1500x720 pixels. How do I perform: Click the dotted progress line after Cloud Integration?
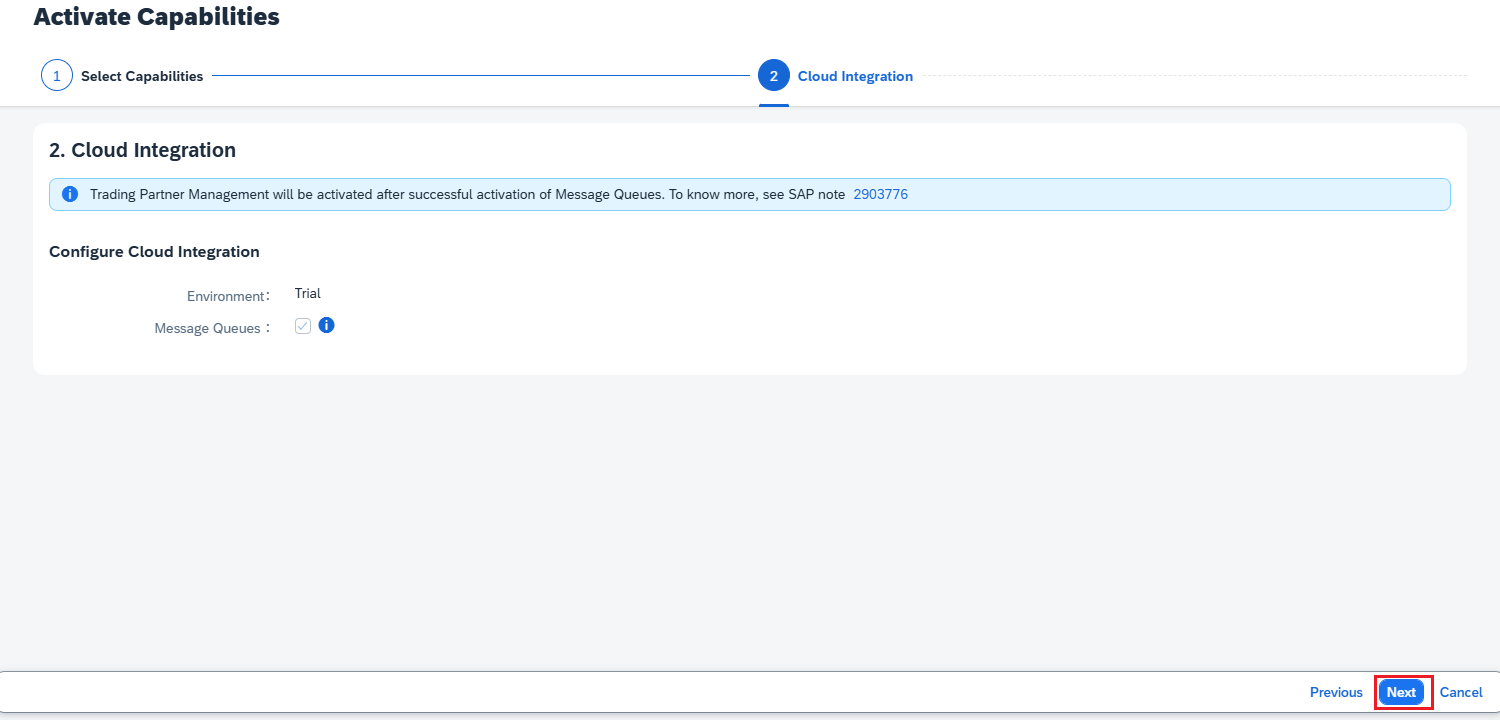(1190, 76)
